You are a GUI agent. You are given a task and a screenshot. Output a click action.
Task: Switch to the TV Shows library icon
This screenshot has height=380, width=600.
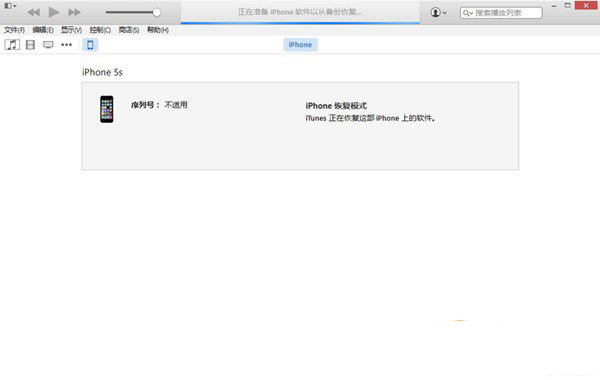click(x=48, y=45)
